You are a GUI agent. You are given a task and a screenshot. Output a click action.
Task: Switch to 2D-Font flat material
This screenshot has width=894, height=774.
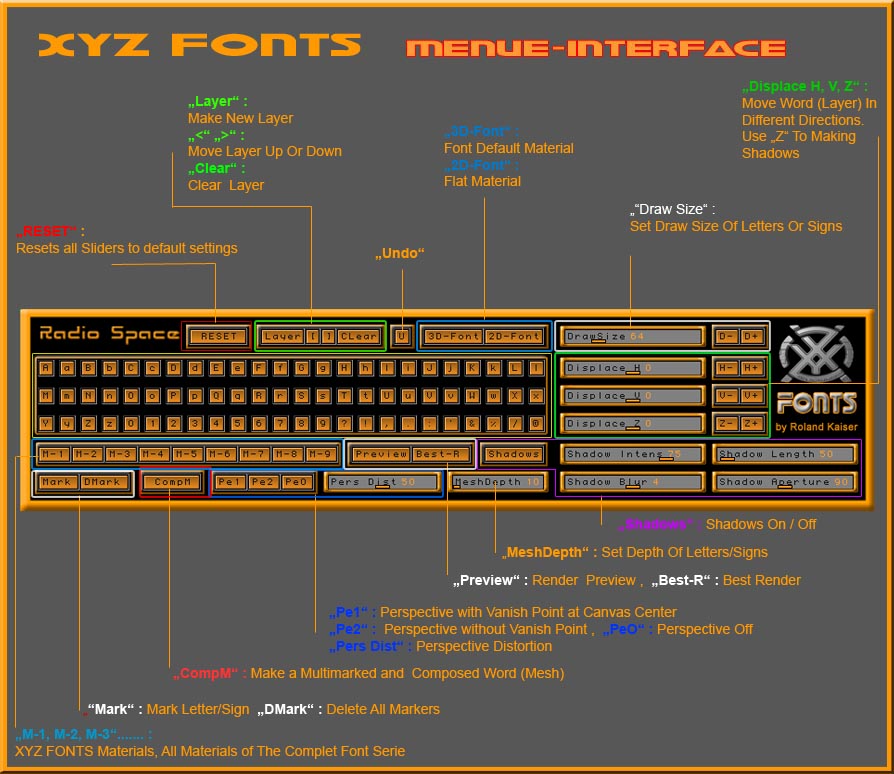(x=515, y=337)
